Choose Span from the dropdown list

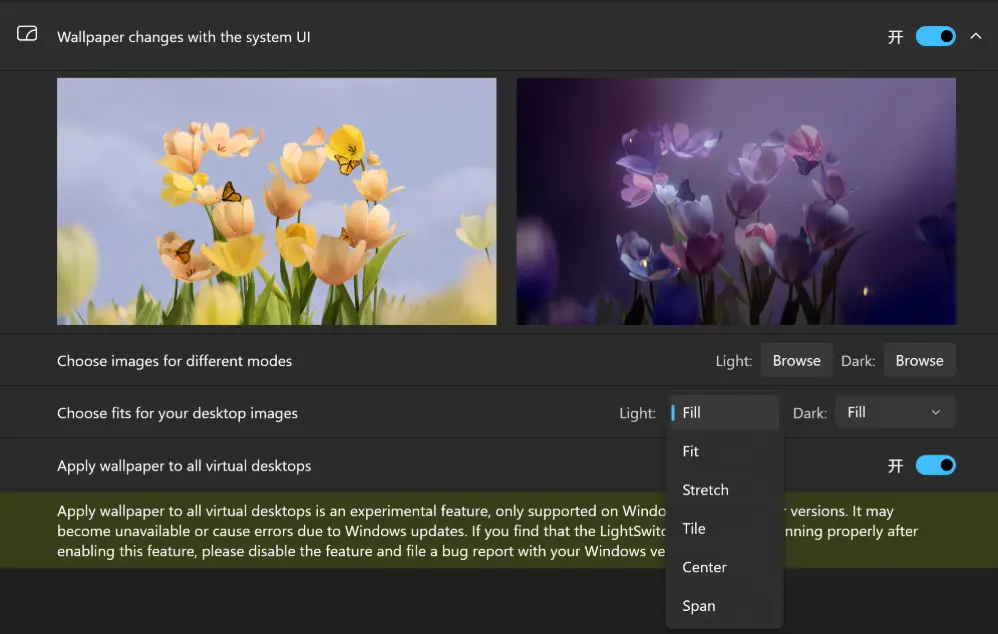724,606
